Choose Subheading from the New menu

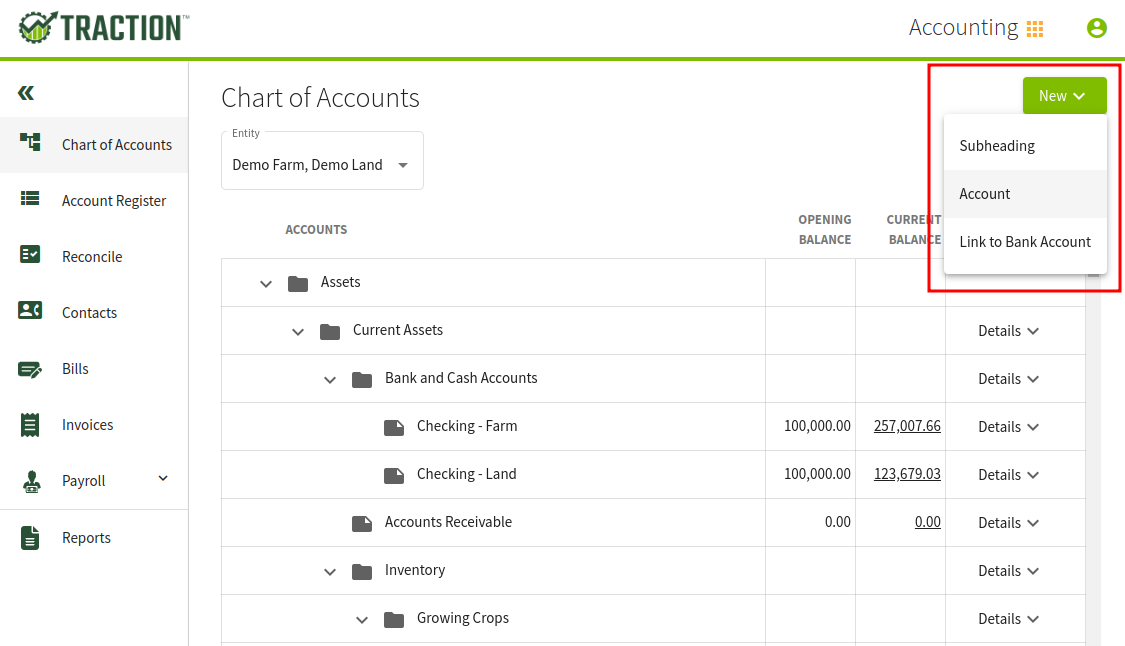pyautogui.click(x=997, y=145)
